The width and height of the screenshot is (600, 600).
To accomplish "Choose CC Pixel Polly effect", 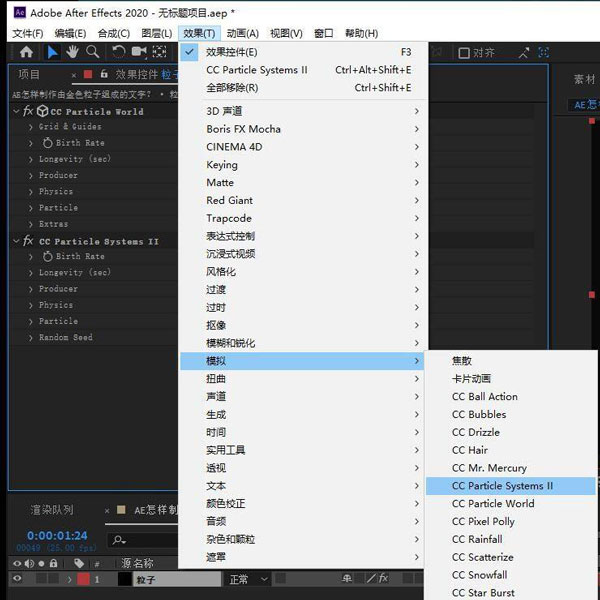I will click(x=511, y=522).
